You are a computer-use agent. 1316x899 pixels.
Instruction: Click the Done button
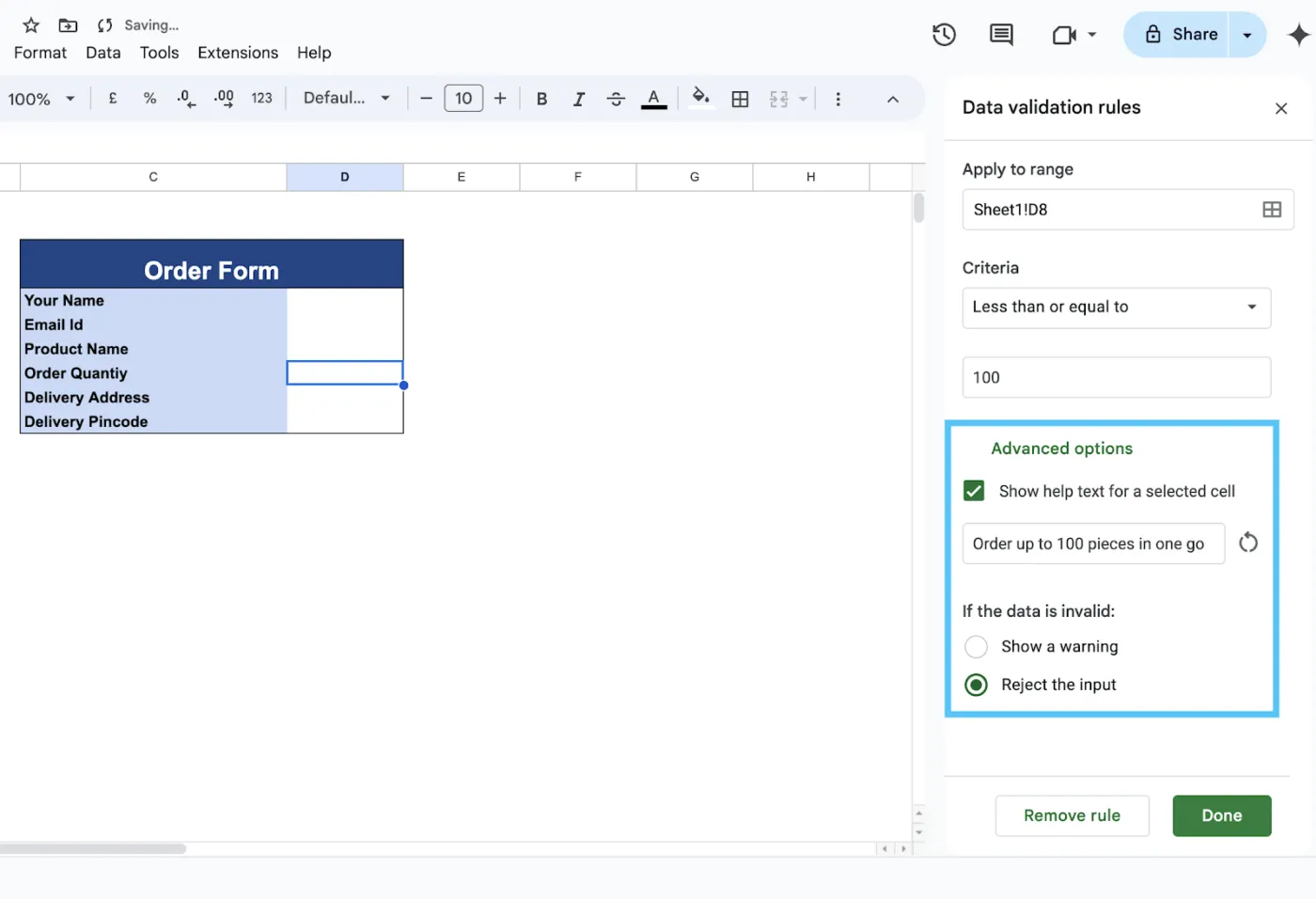(x=1221, y=815)
